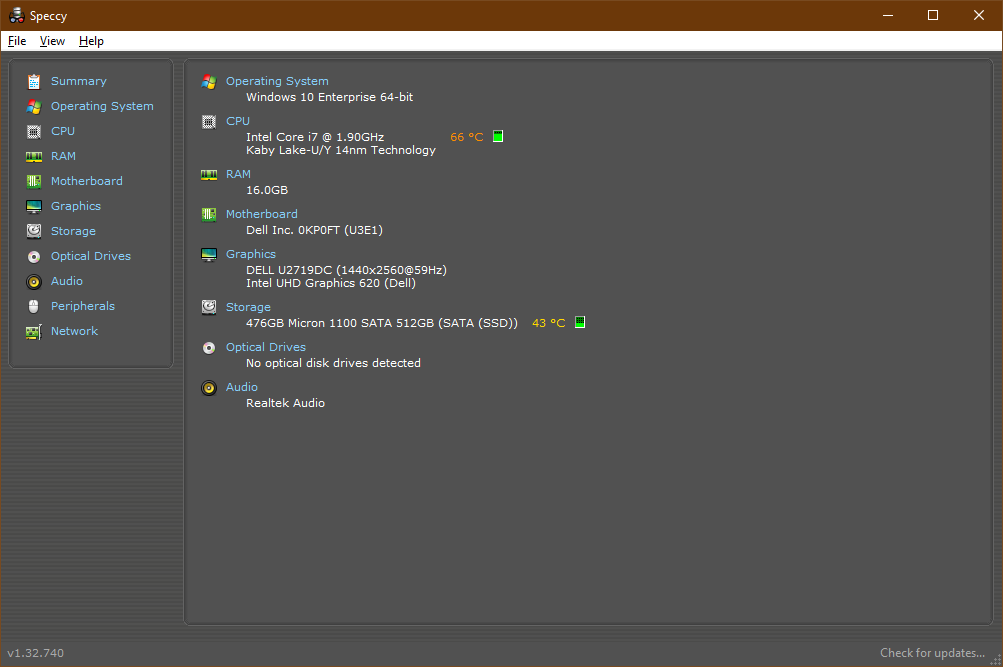This screenshot has height=667, width=1003.
Task: Open the Operating System heading link in summary
Action: point(277,81)
